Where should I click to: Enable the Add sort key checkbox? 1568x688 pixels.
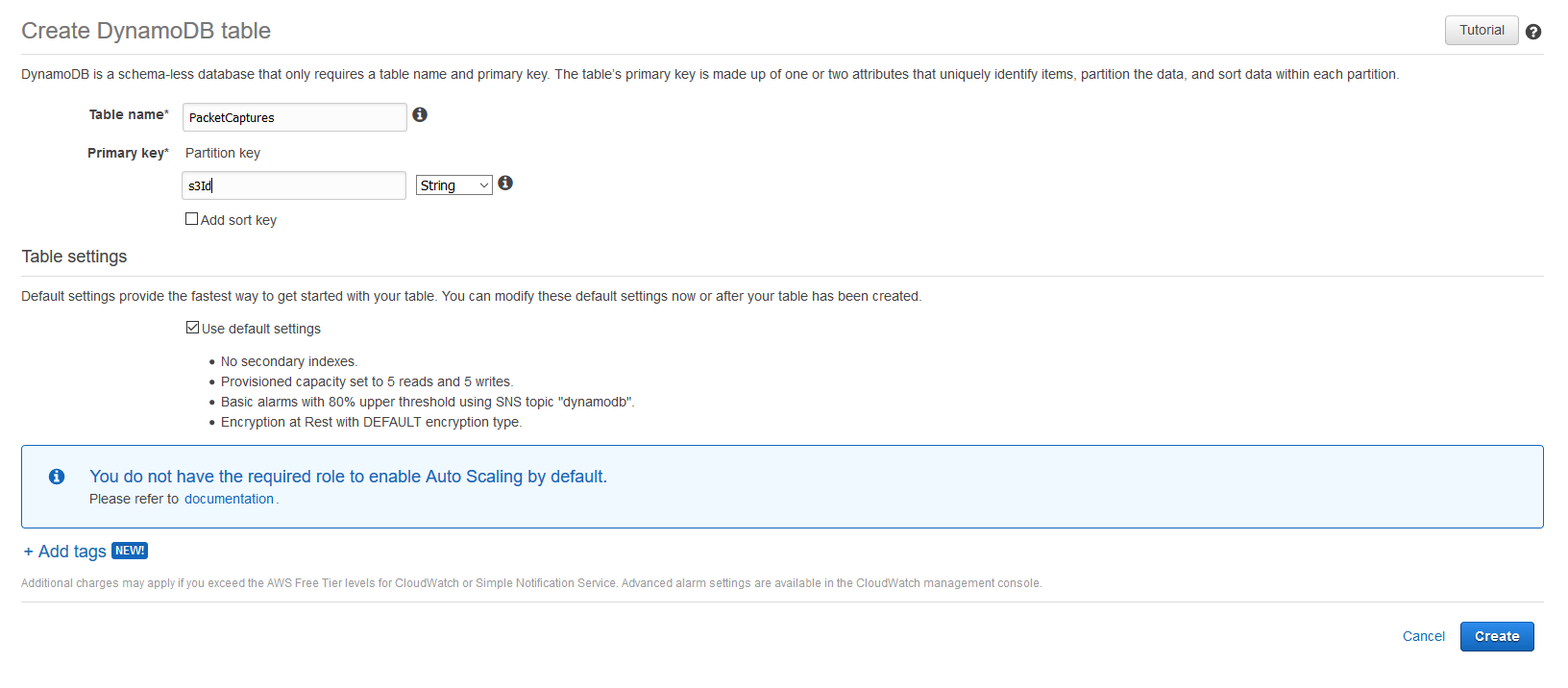[191, 219]
